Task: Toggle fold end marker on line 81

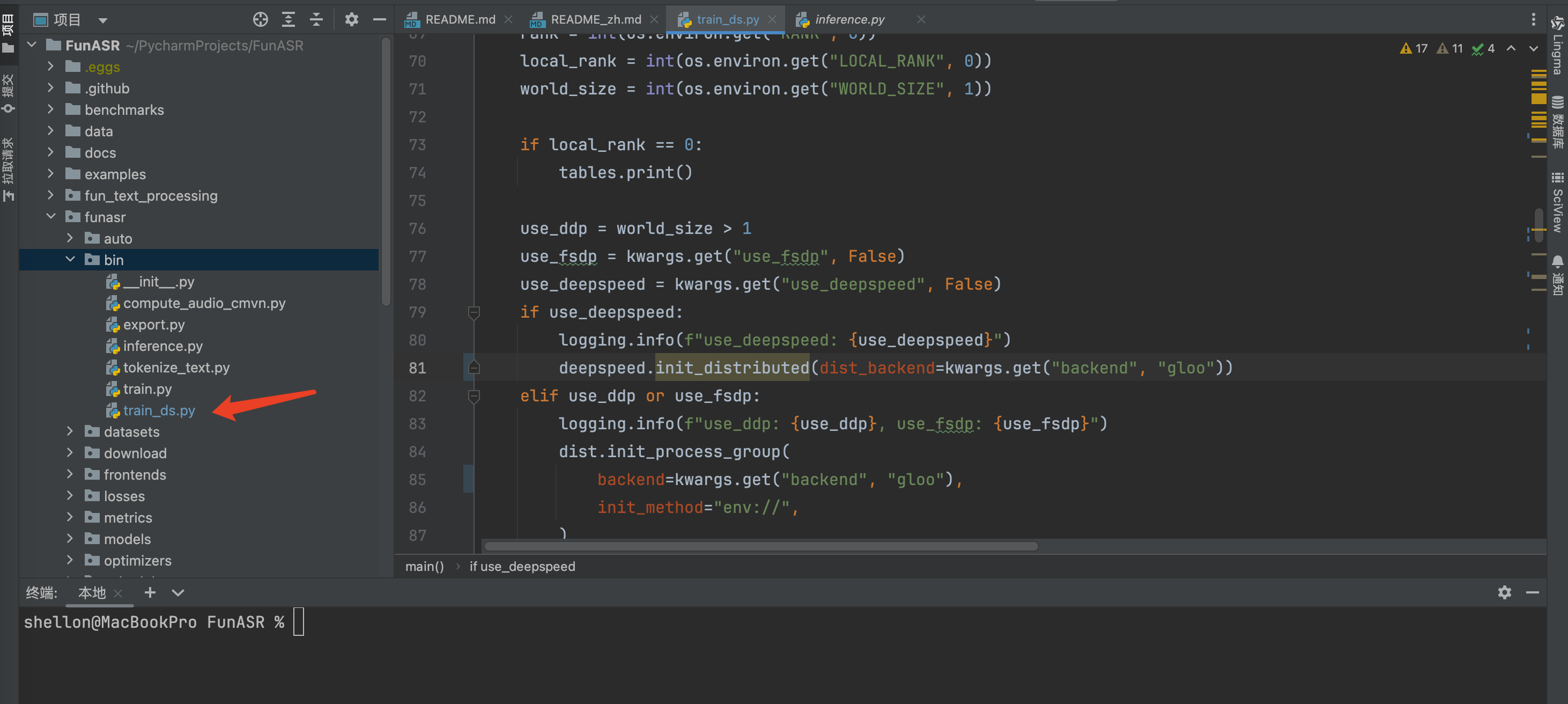Action: (x=474, y=368)
